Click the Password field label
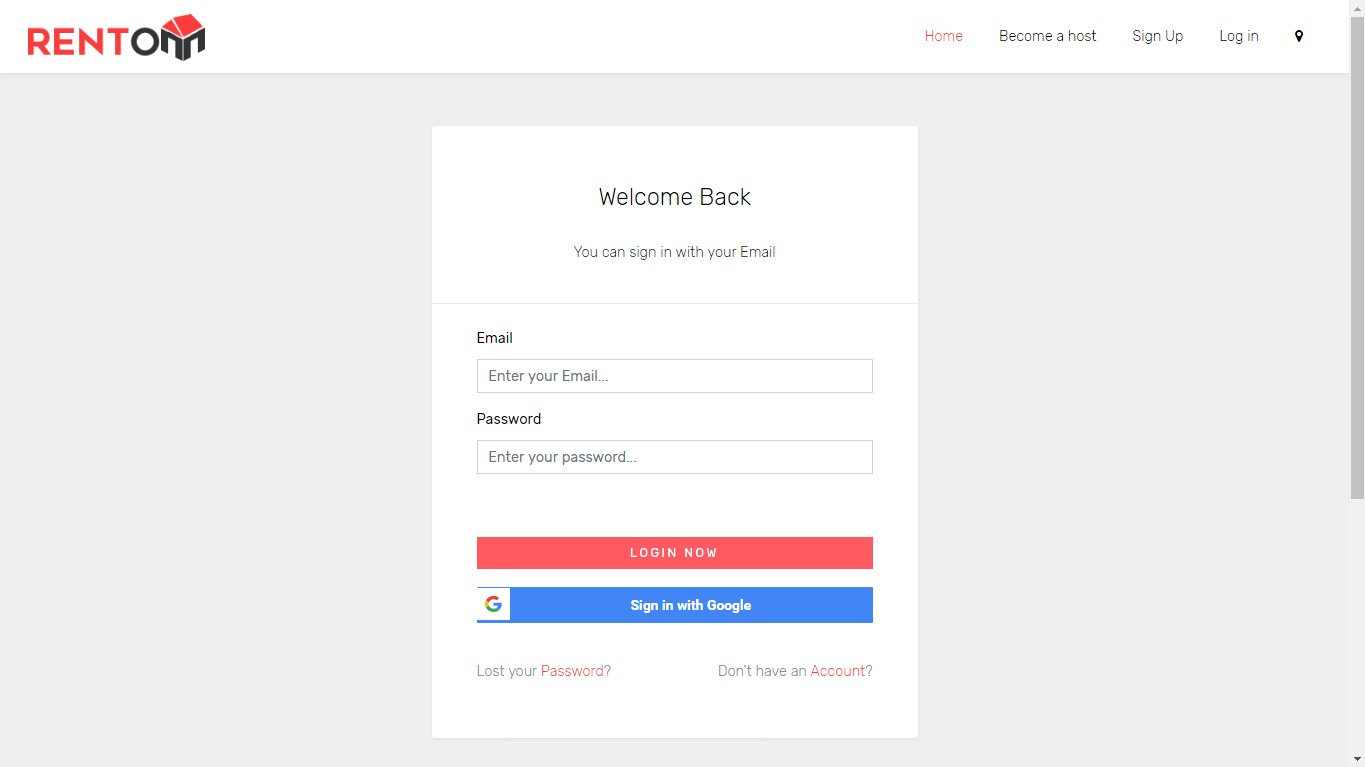This screenshot has height=767, width=1365. [508, 419]
